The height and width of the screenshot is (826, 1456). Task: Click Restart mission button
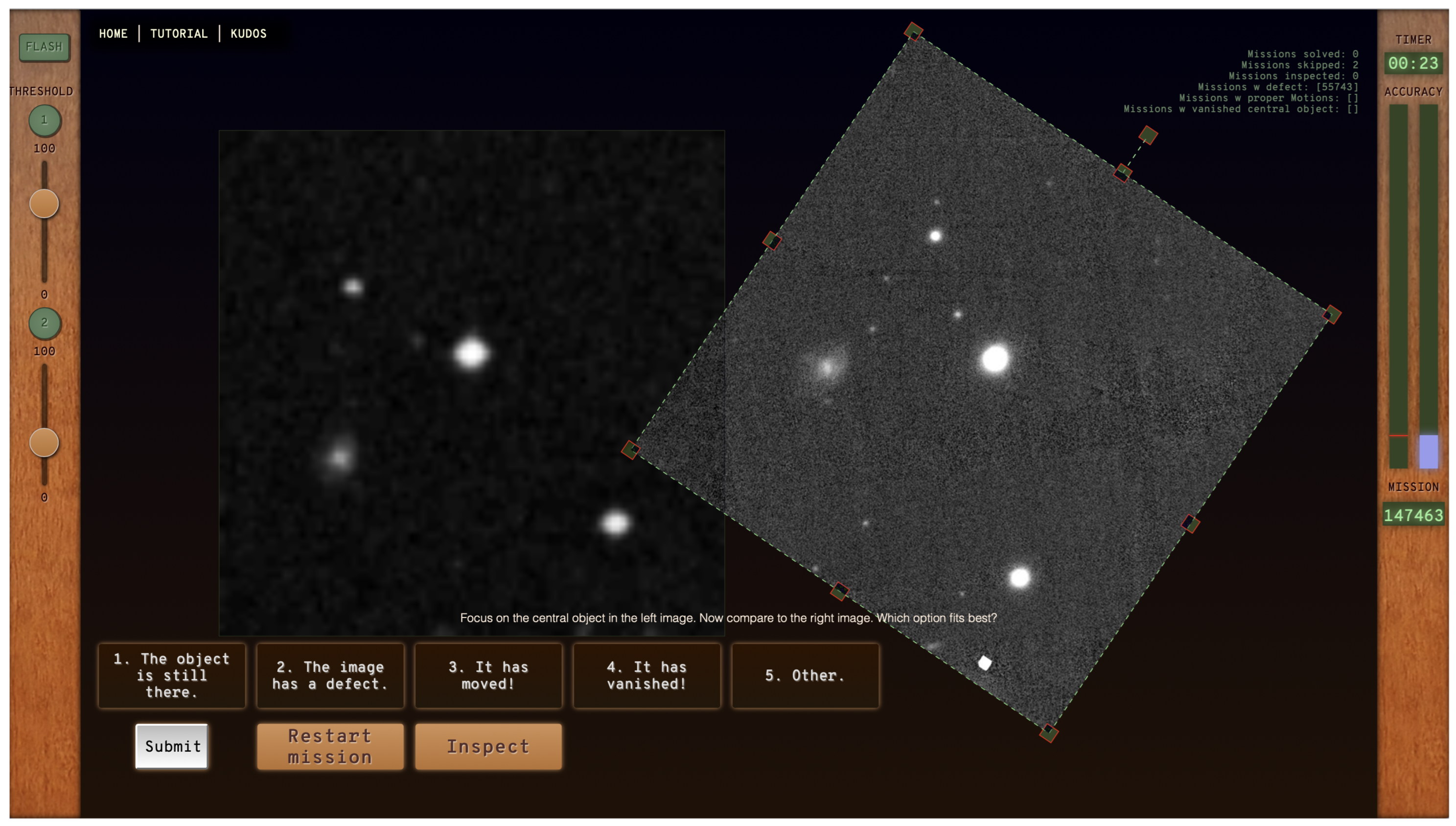click(x=330, y=746)
